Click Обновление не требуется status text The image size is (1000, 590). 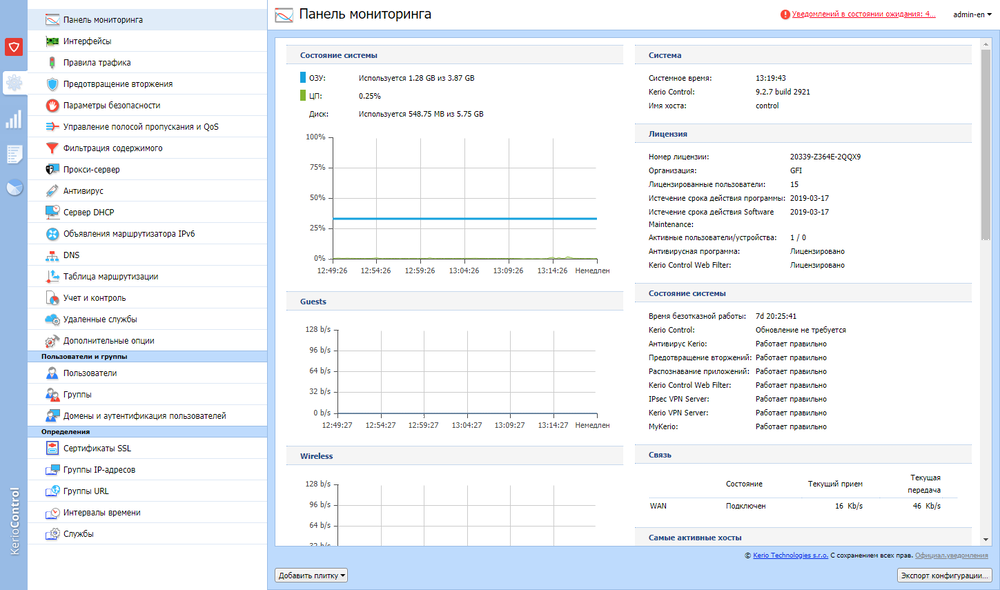tap(800, 330)
